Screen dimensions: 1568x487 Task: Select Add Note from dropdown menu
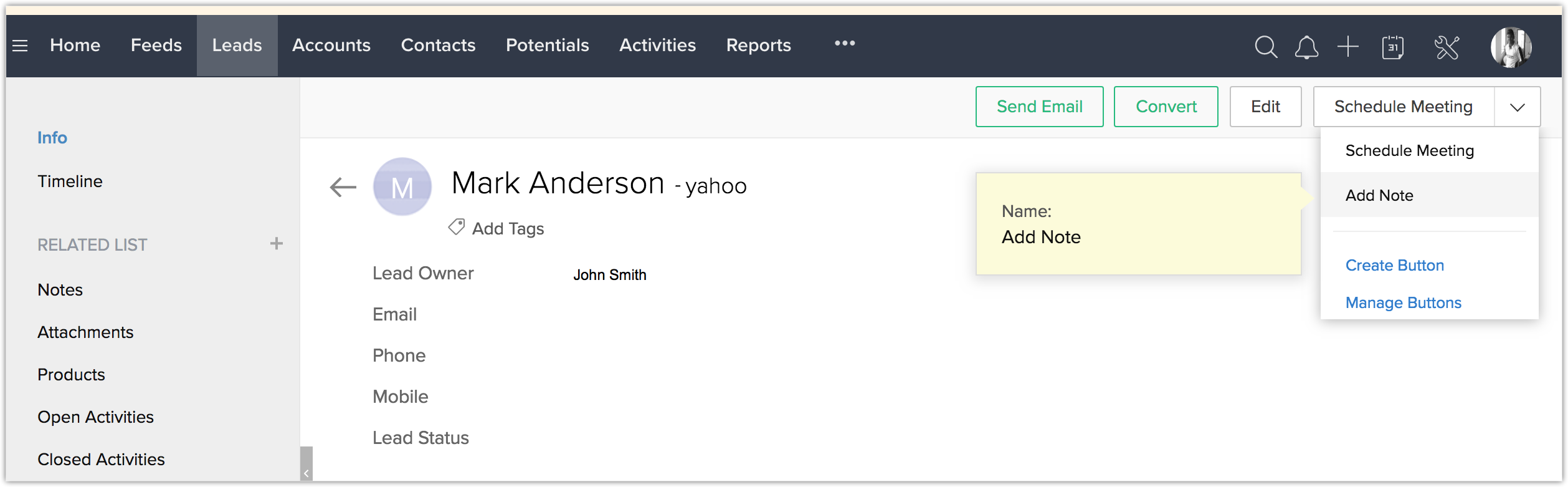[1379, 195]
